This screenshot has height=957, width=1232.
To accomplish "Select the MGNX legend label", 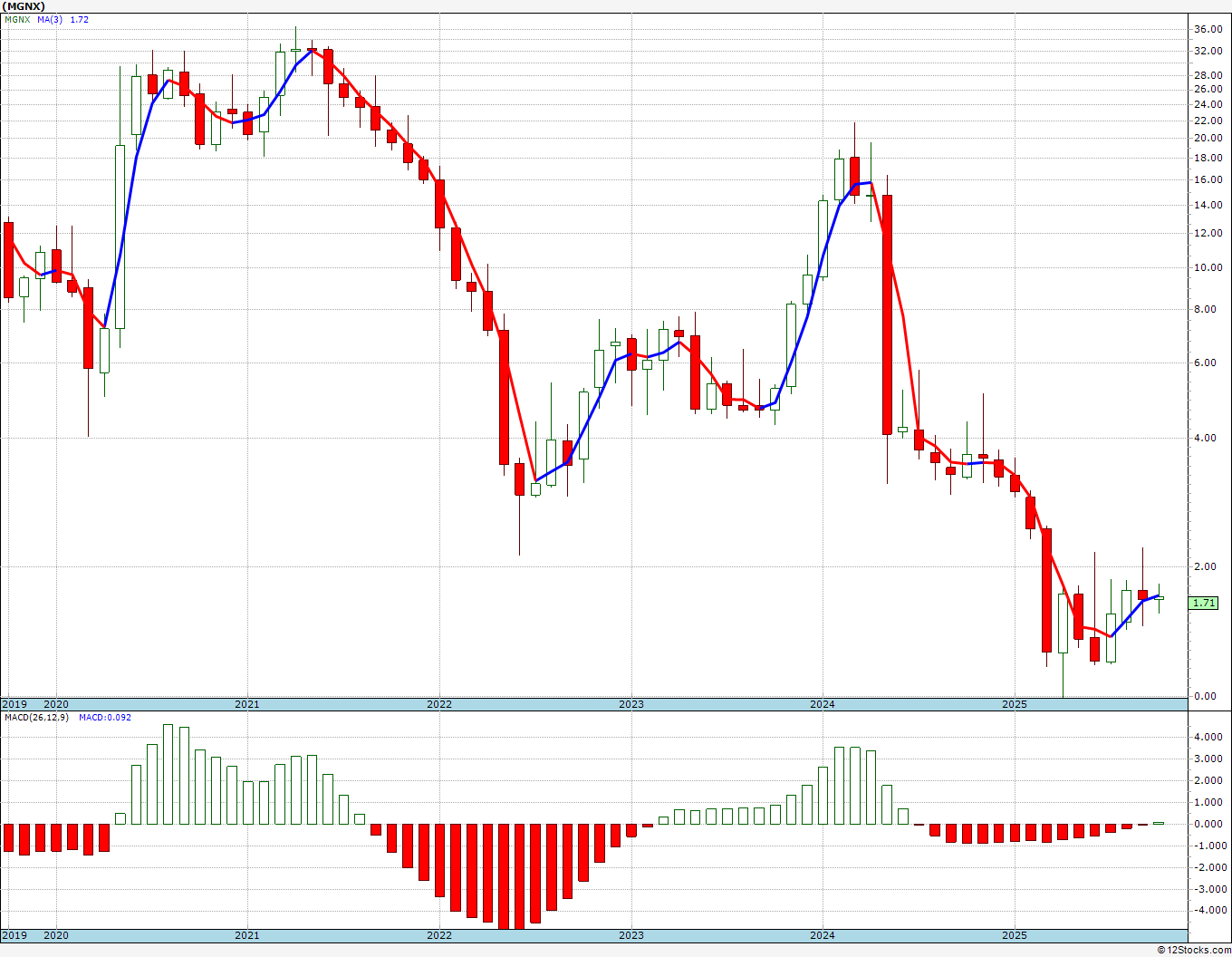I will [x=16, y=19].
